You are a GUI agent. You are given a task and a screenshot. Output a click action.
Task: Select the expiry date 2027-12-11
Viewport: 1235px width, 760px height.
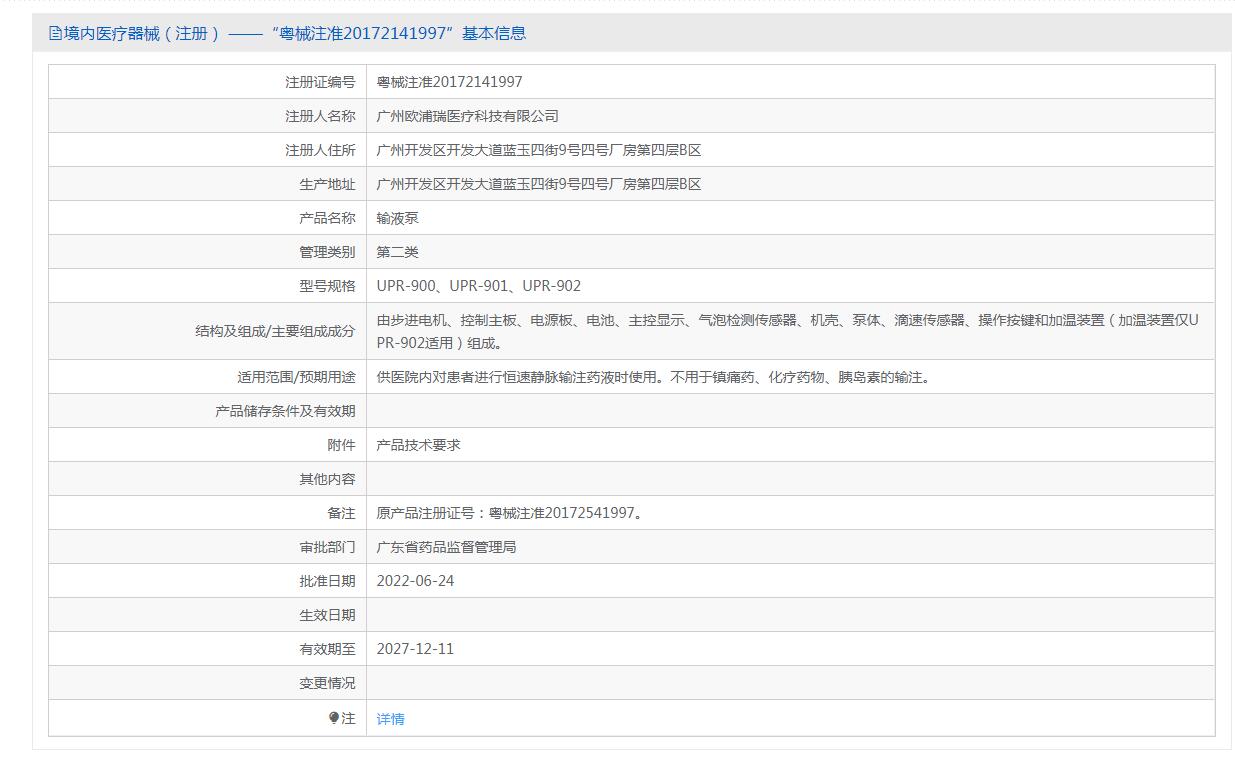(415, 649)
